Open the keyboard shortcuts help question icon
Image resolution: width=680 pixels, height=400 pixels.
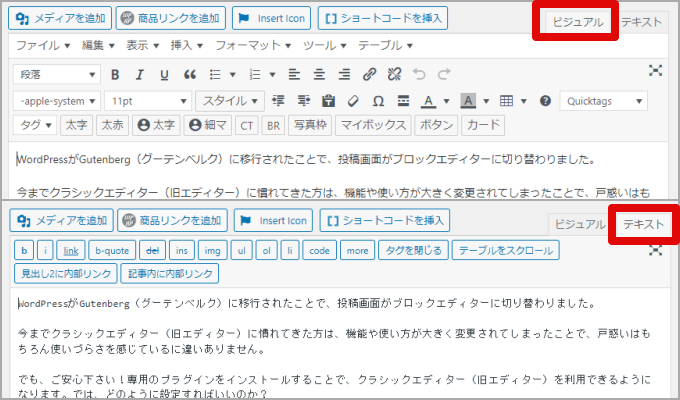(546, 101)
